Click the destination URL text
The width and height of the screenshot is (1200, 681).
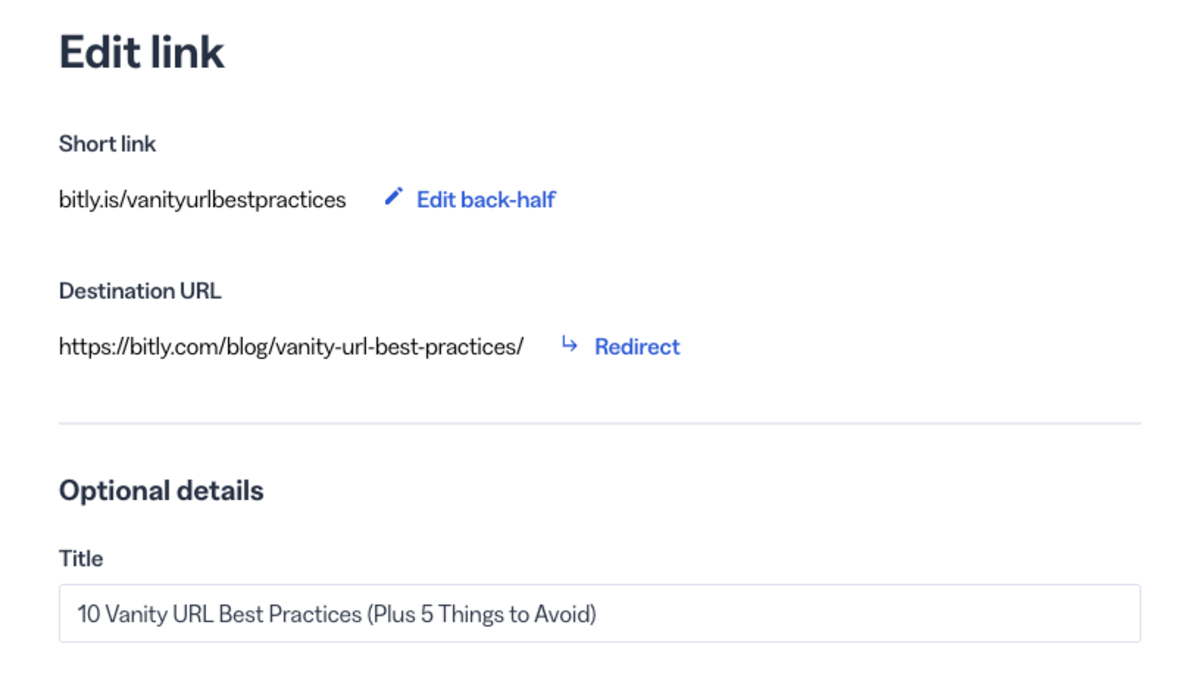(x=291, y=347)
